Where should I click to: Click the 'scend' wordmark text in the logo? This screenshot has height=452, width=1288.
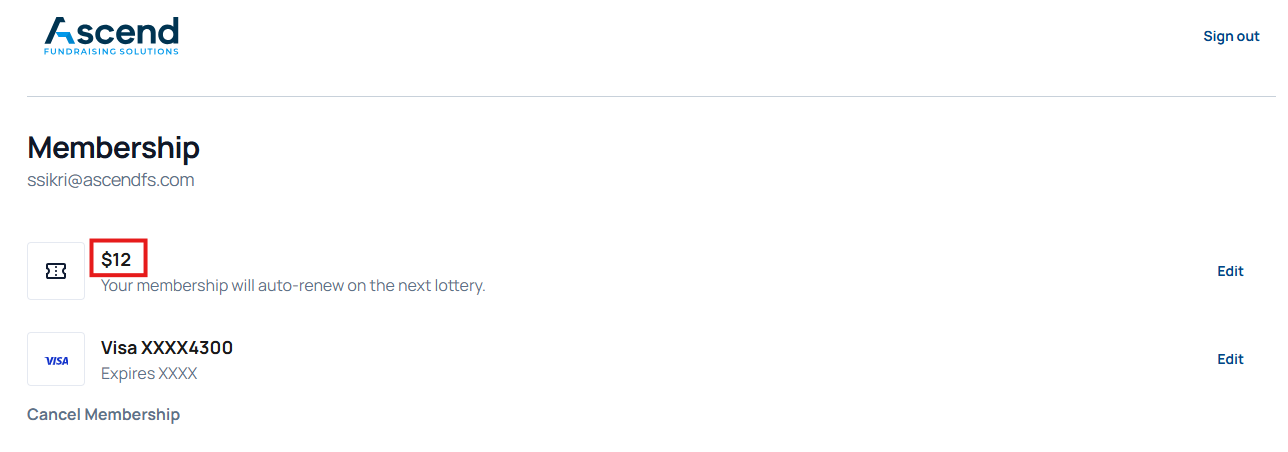126,30
